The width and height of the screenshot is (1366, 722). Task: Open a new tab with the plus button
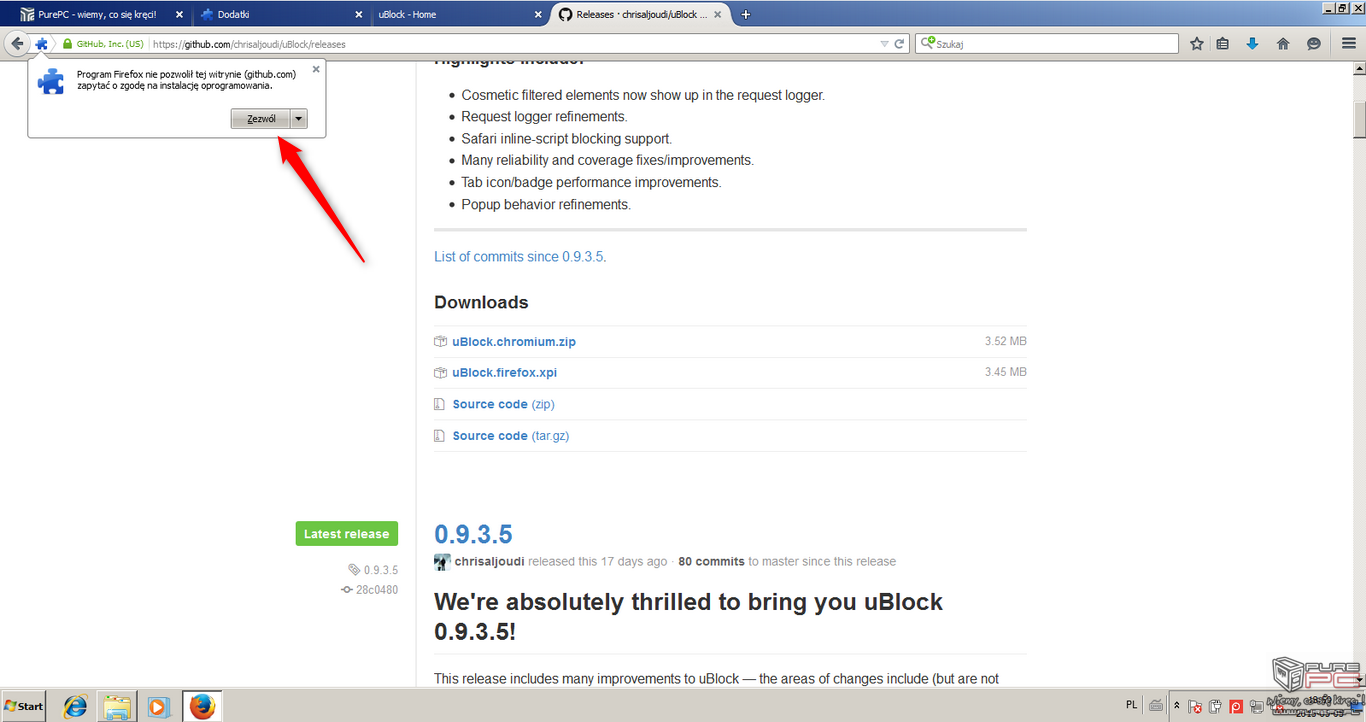coord(746,14)
